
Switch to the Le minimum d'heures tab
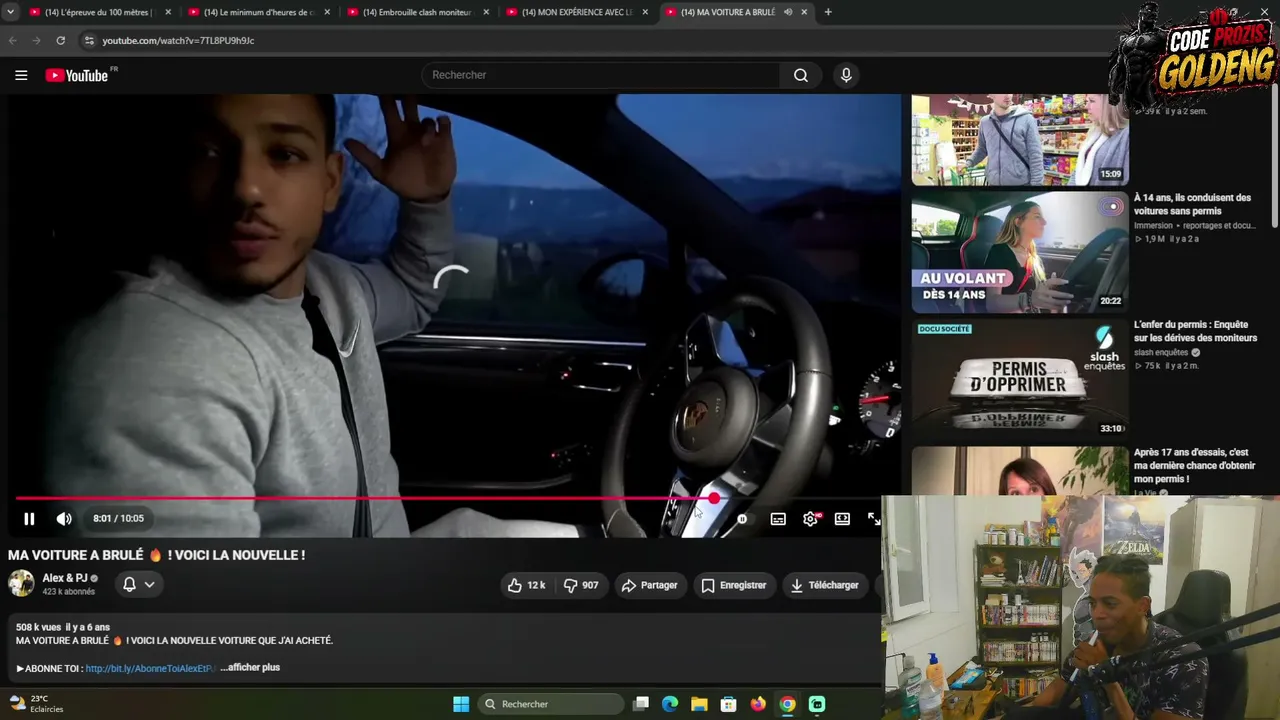click(x=258, y=12)
